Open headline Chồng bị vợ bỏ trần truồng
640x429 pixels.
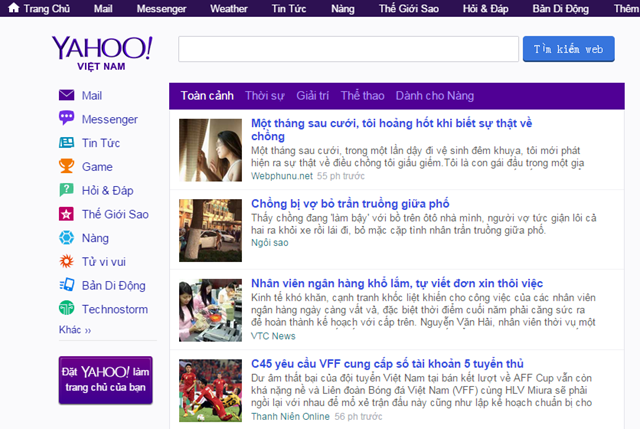click(x=350, y=203)
